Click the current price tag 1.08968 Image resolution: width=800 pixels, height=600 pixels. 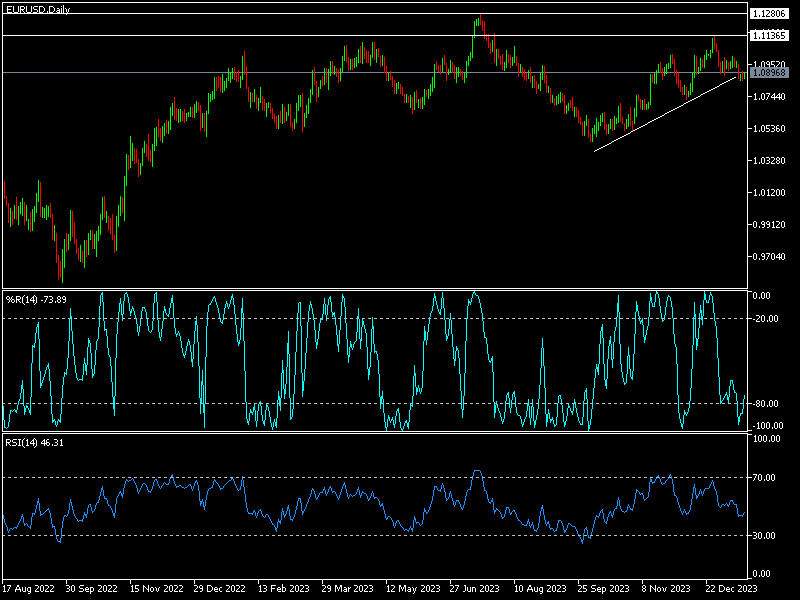tap(769, 73)
